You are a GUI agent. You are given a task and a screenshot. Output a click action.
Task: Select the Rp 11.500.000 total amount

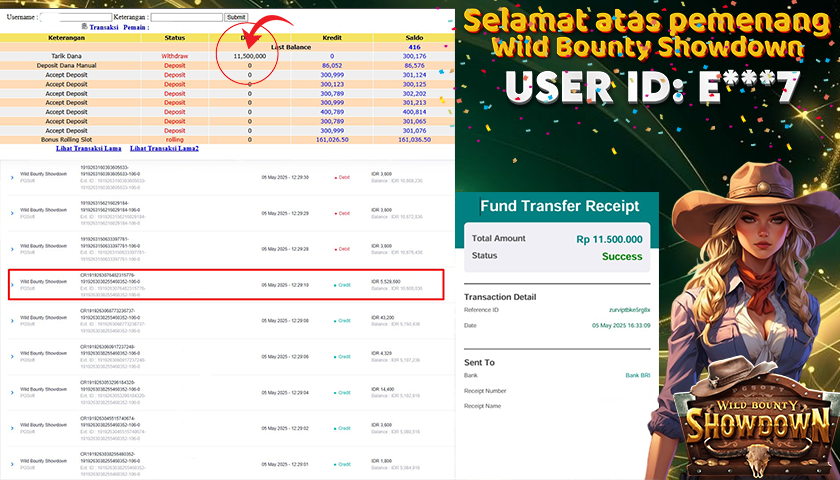point(610,239)
